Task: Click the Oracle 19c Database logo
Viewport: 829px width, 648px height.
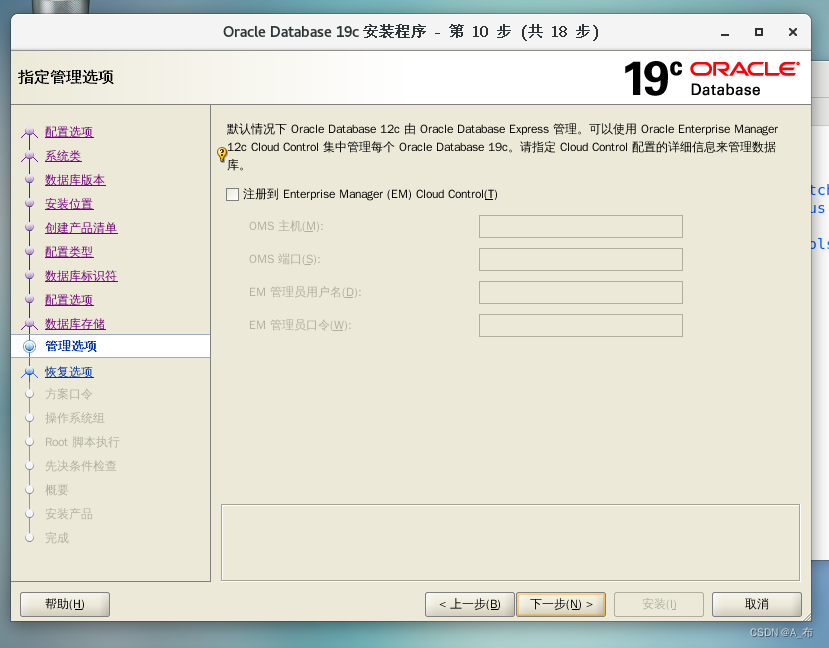Action: (x=712, y=78)
